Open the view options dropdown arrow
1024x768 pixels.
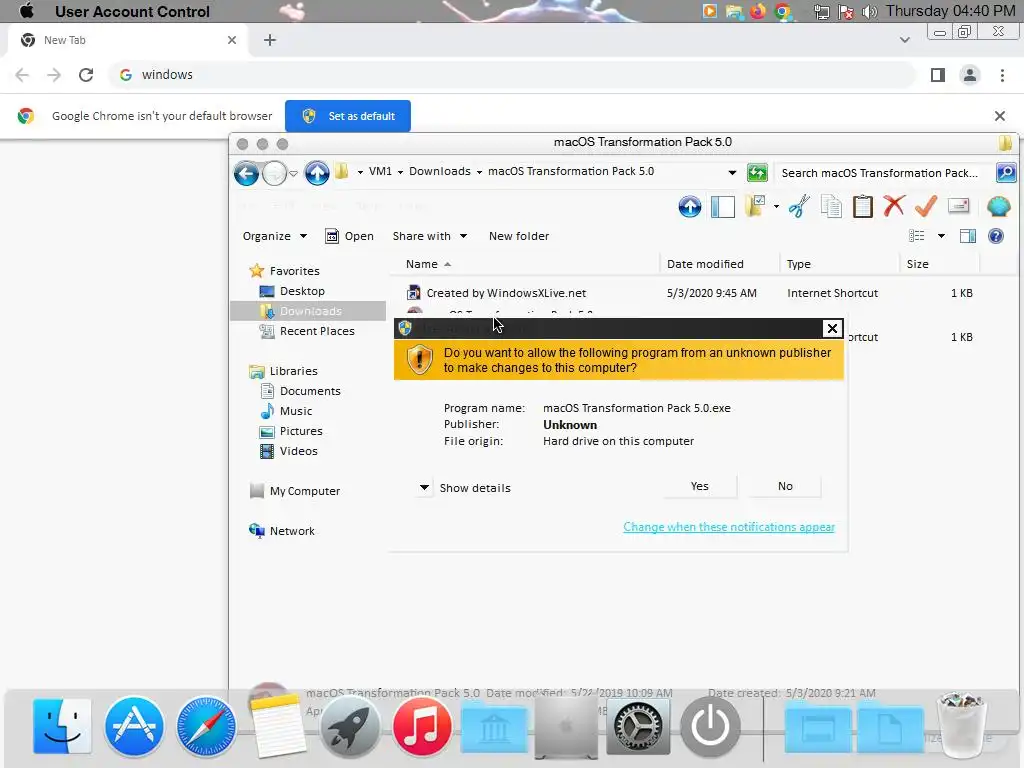[x=941, y=236]
